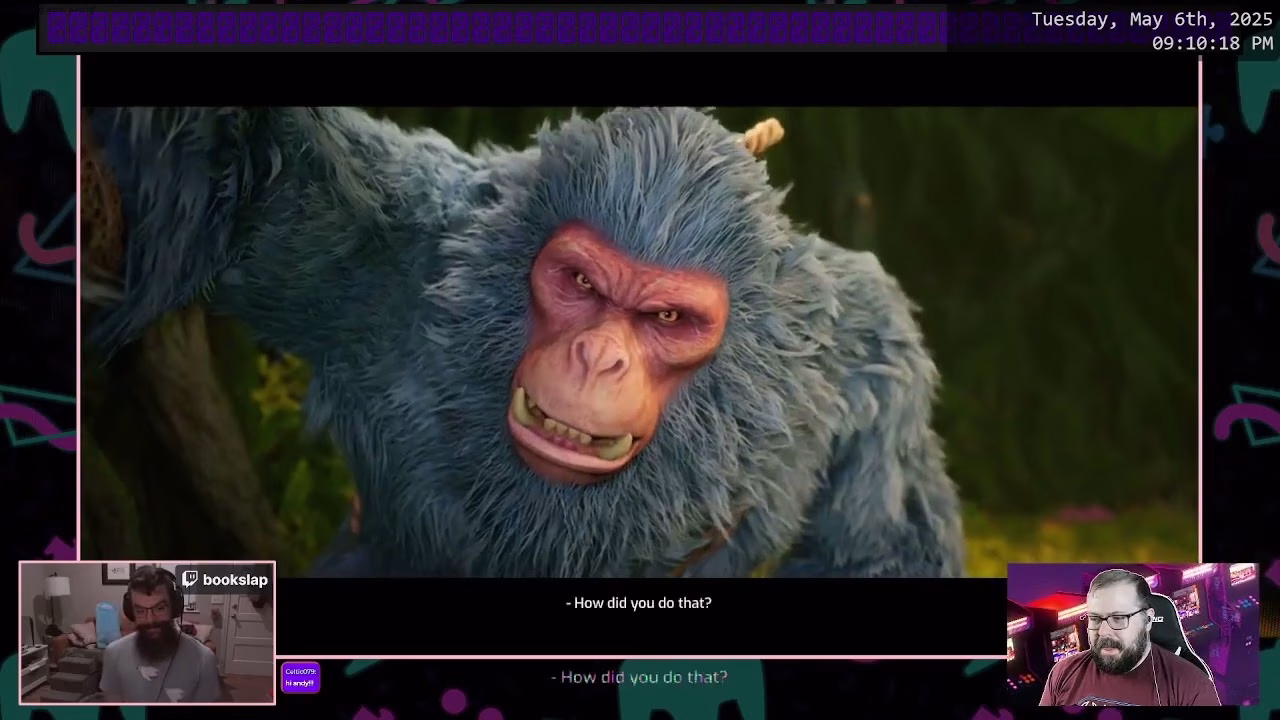The height and width of the screenshot is (720, 1280).
Task: Select the right webcam feed with arcade machines
Action: tap(1132, 636)
